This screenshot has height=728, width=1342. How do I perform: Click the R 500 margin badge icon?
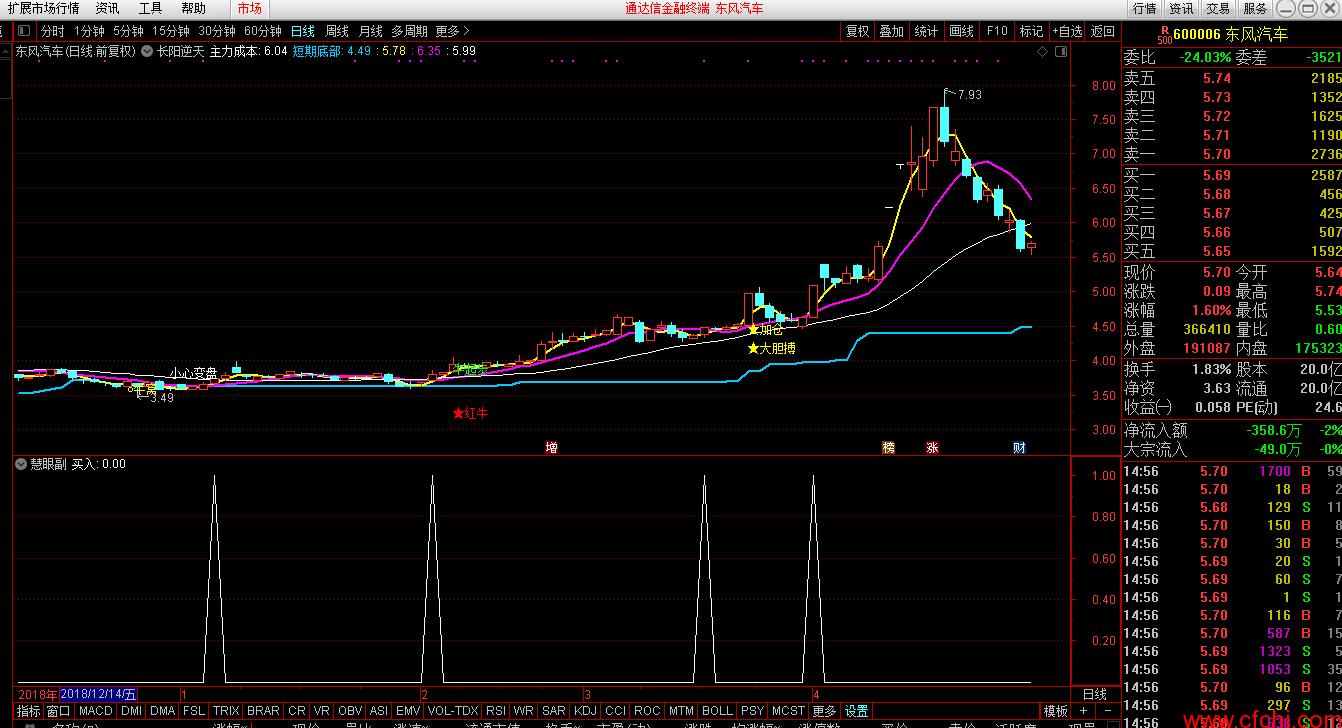point(1163,35)
